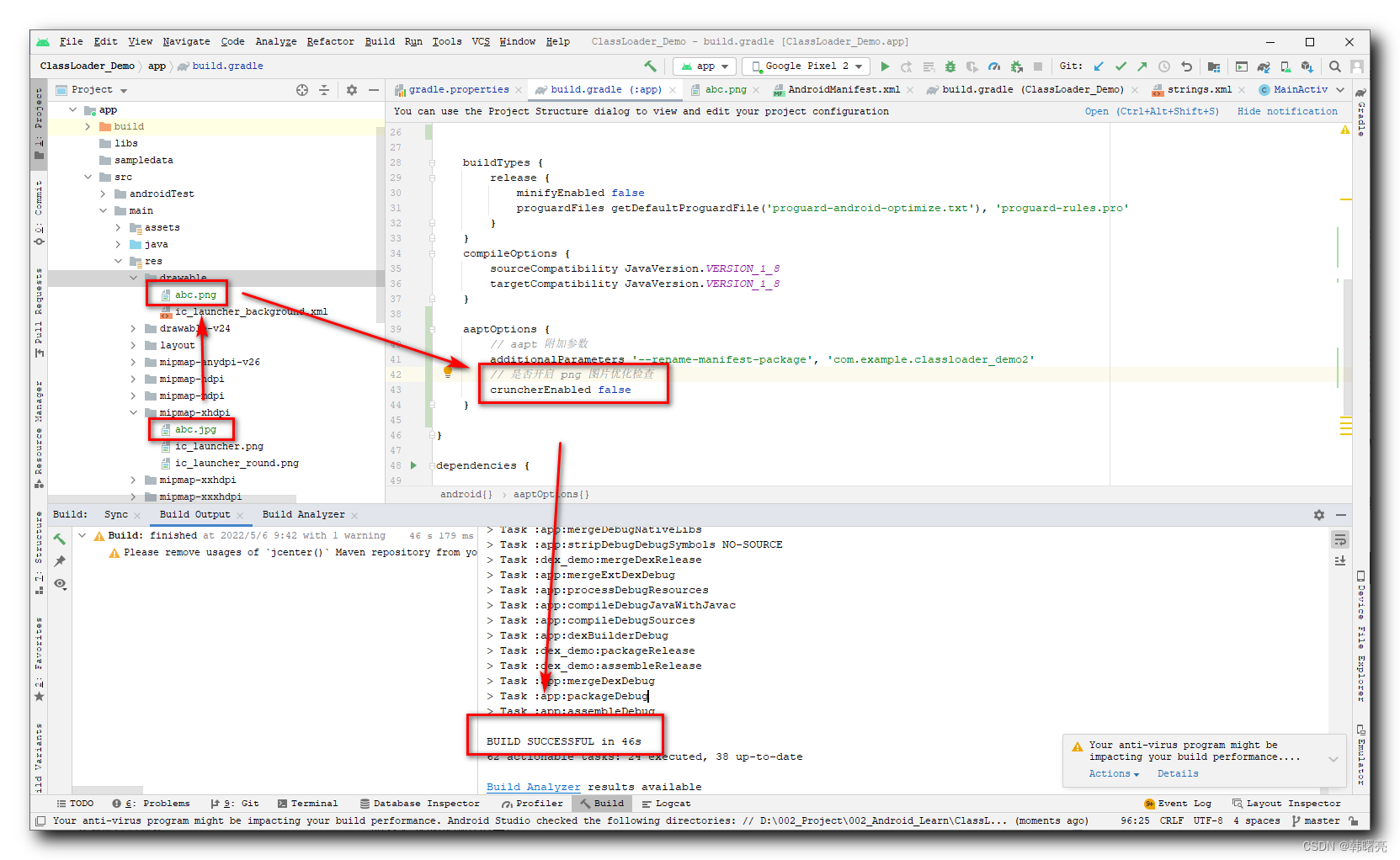Click the Build Analyzer results link
This screenshot has width=1400, height=860.
tap(534, 787)
